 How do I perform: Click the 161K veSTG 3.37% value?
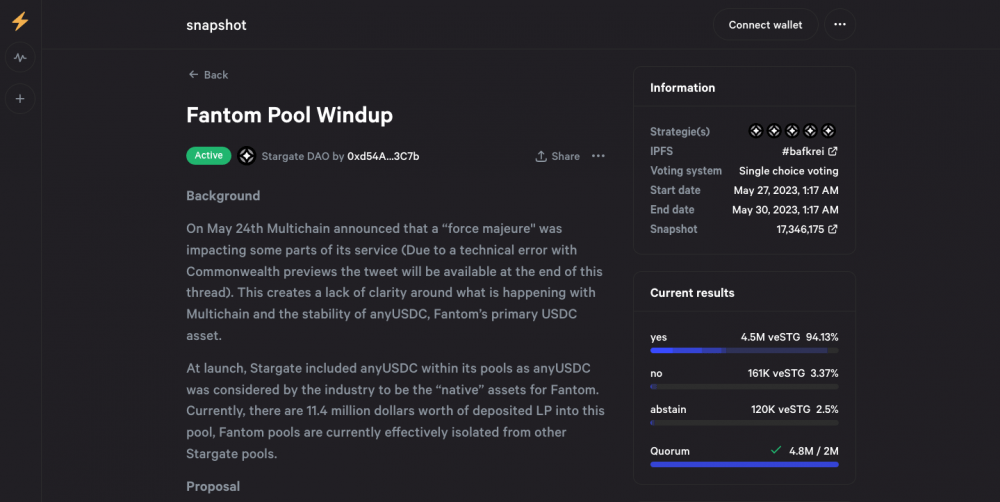[793, 373]
